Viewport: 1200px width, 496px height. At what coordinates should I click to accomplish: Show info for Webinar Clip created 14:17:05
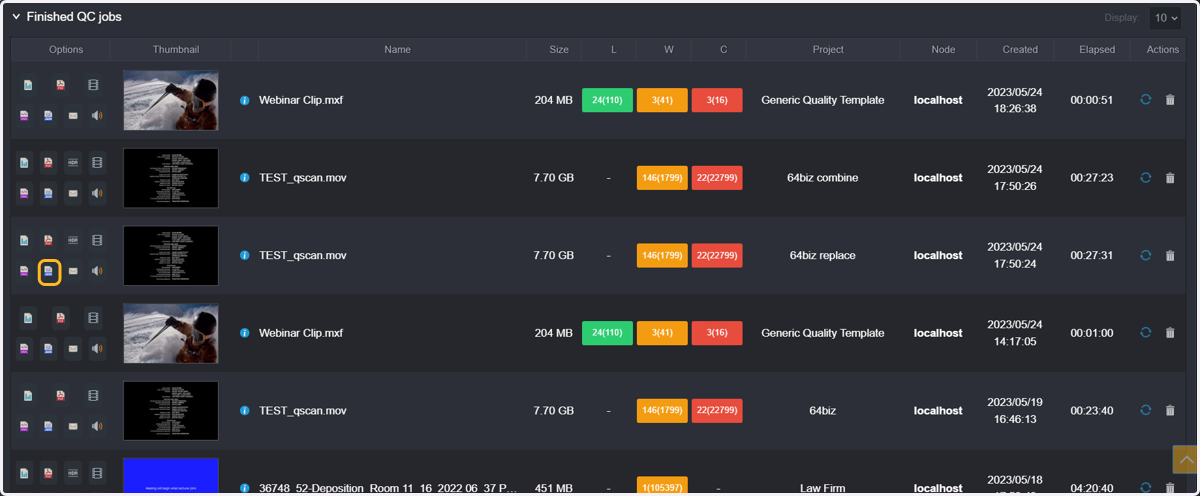245,333
